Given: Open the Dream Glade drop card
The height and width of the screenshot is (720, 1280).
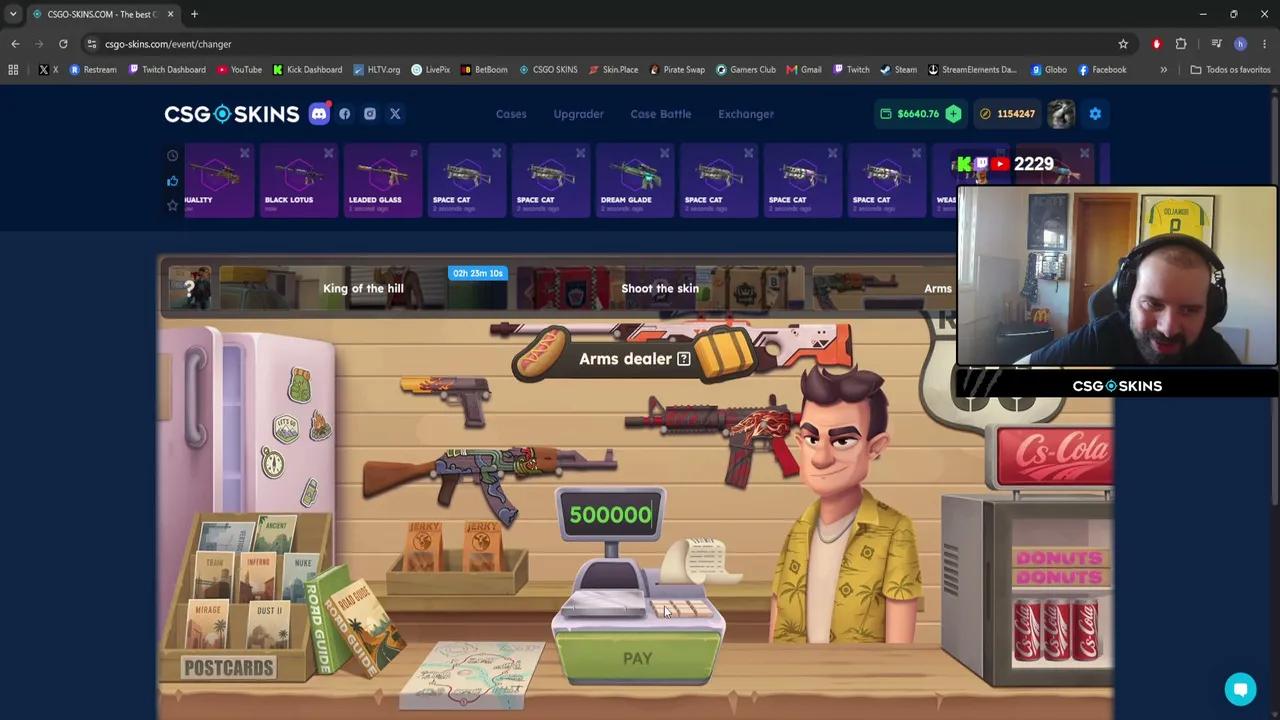Looking at the screenshot, I should (x=633, y=180).
